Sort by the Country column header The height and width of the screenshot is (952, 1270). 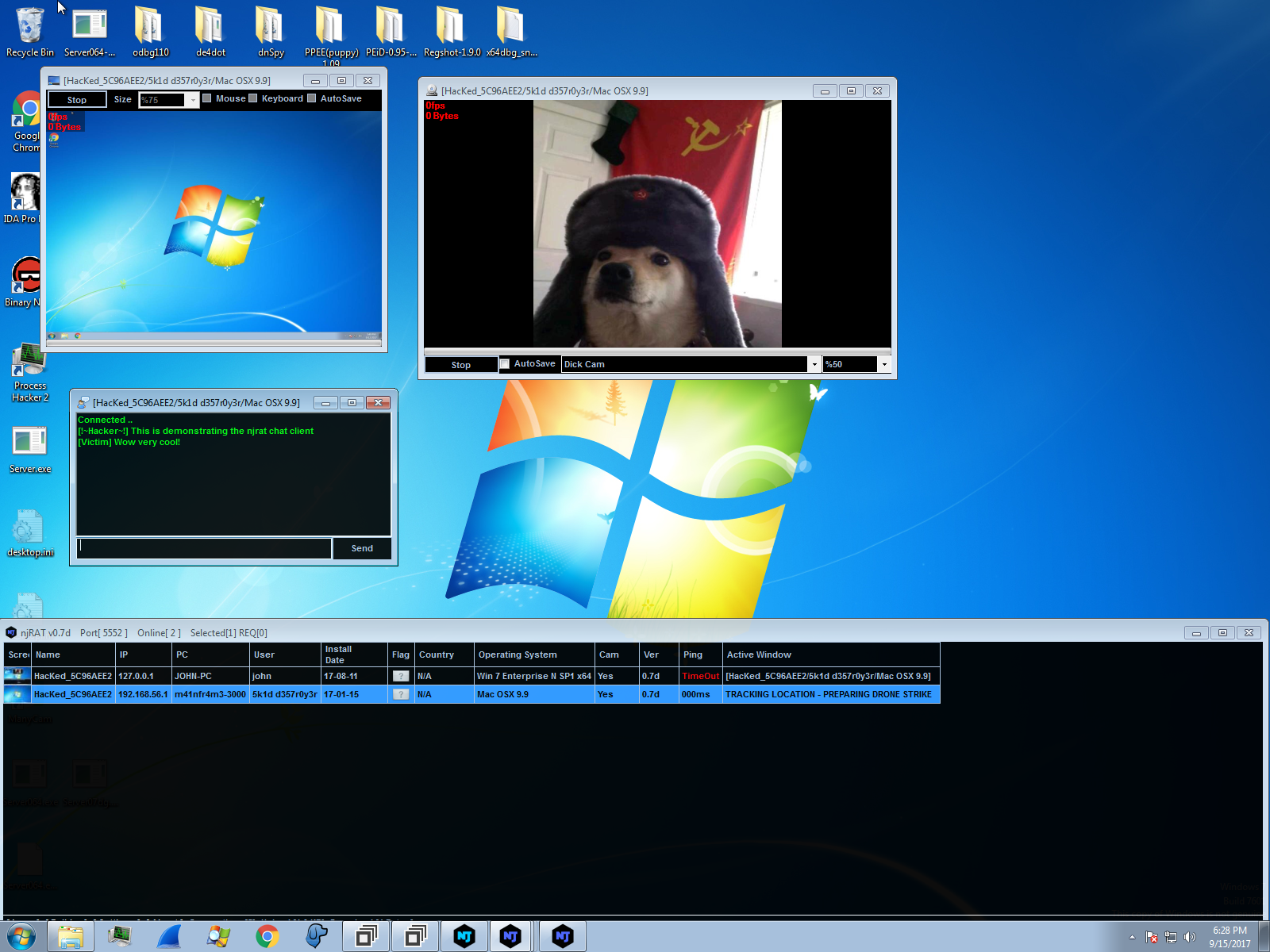click(x=444, y=654)
